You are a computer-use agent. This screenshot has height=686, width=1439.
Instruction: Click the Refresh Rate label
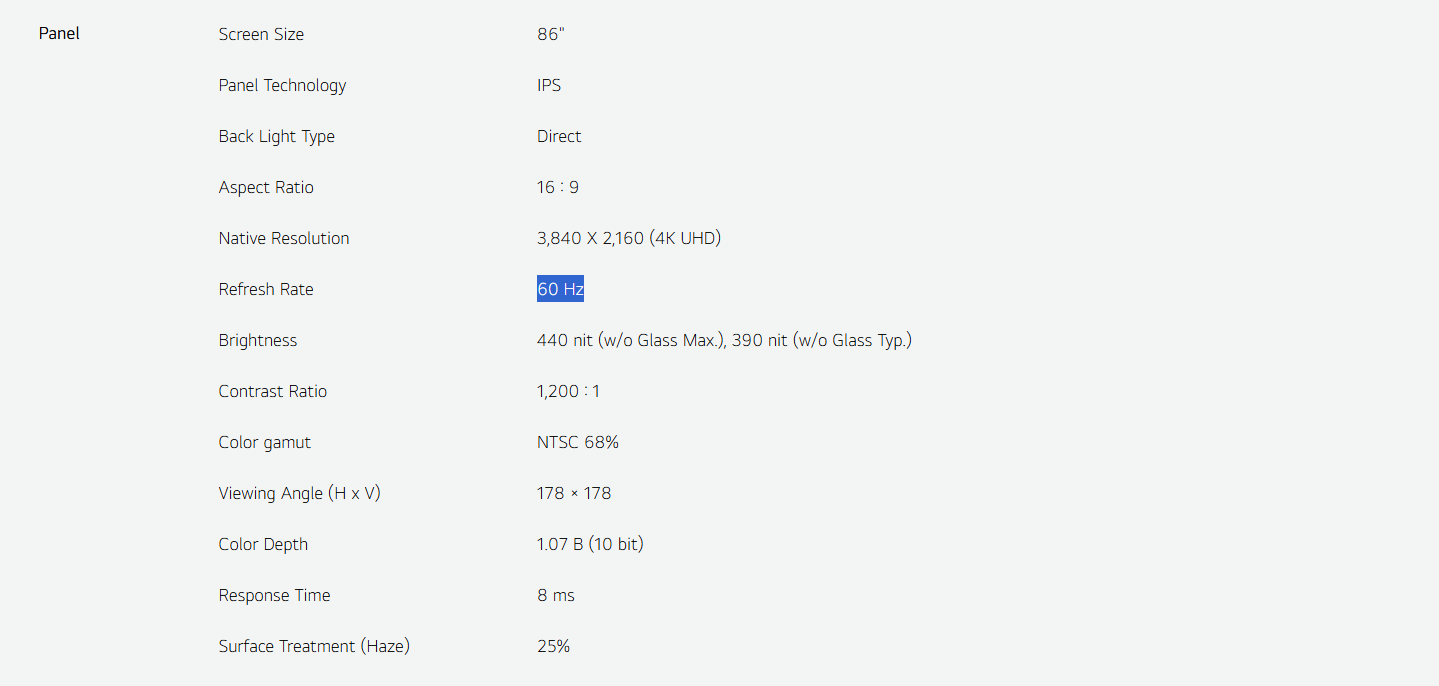pyautogui.click(x=266, y=289)
